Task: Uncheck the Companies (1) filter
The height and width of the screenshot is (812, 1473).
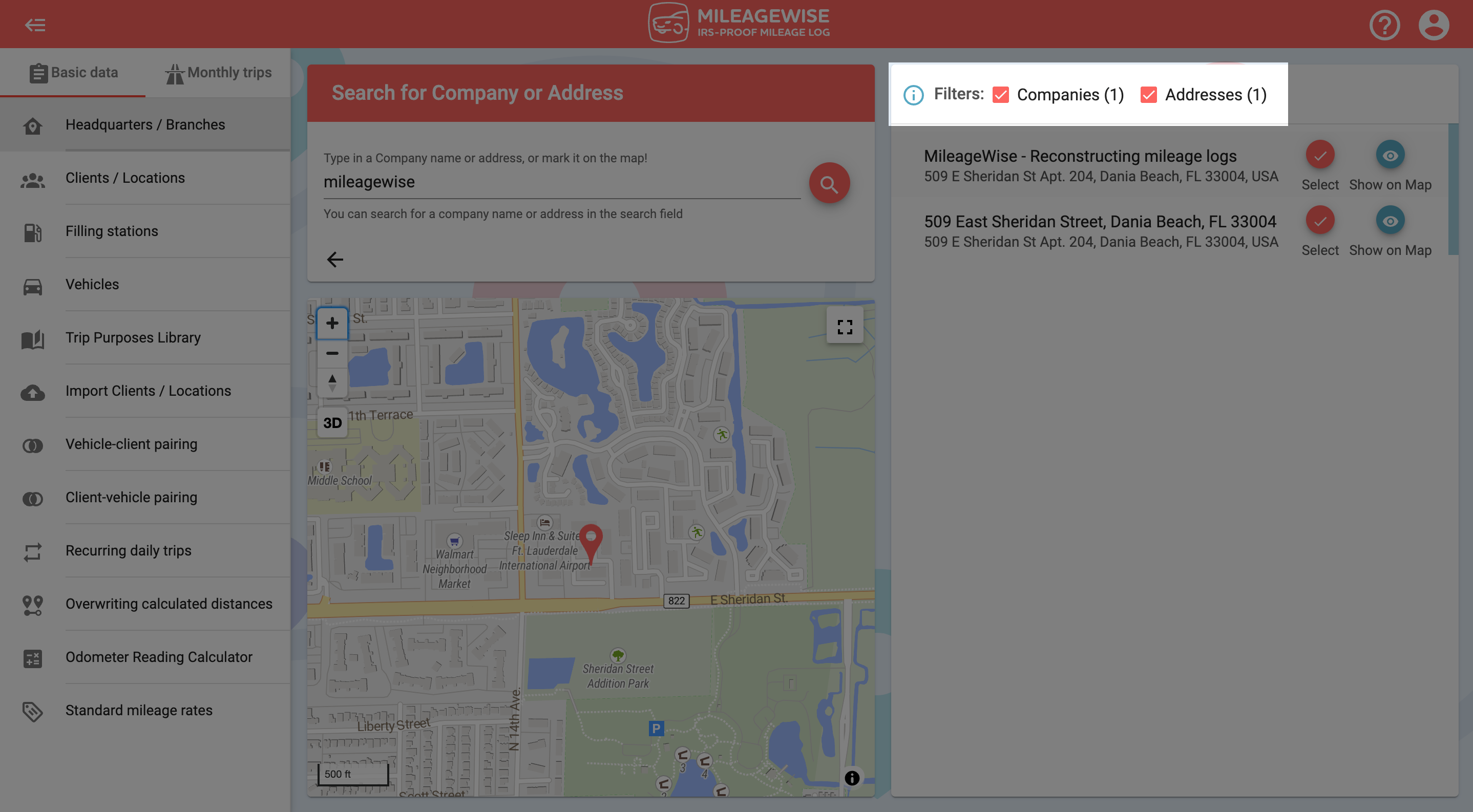Action: pos(1000,94)
